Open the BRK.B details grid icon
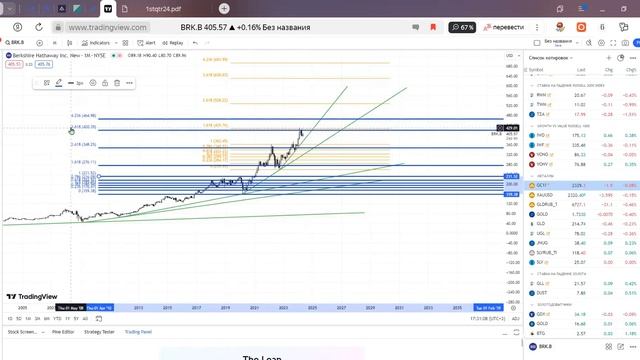This screenshot has width=640, height=360. point(609,347)
